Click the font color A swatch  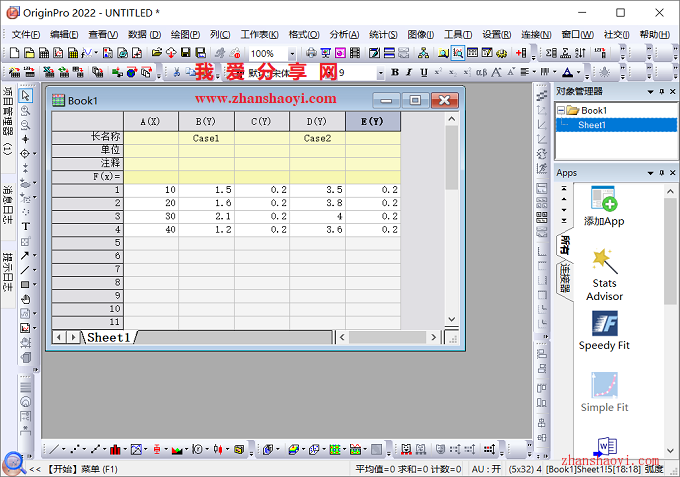click(x=567, y=72)
